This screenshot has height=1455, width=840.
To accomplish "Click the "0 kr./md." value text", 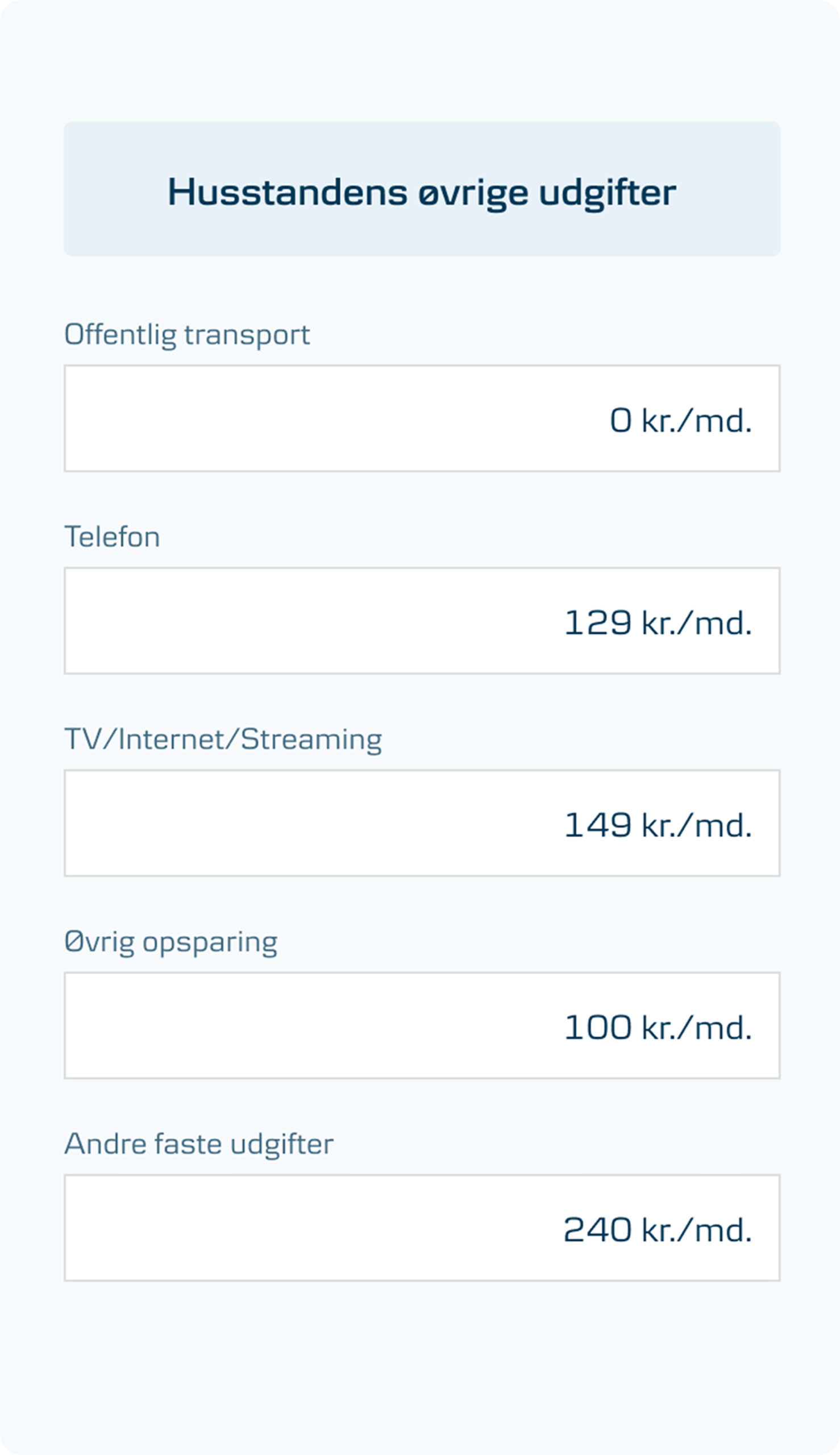I will (x=681, y=421).
